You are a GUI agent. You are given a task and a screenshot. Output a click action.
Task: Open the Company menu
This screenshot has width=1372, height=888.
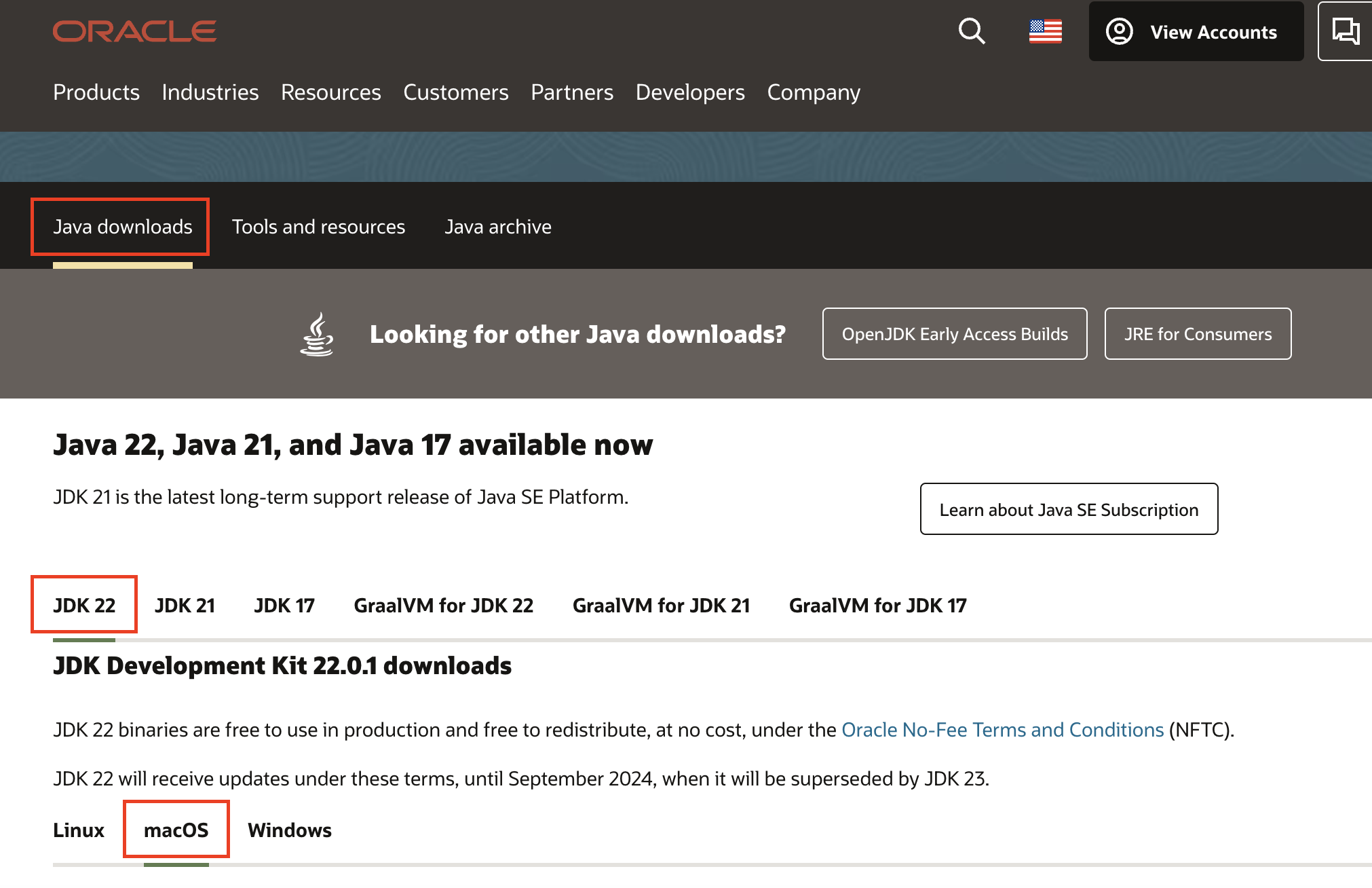pos(813,92)
